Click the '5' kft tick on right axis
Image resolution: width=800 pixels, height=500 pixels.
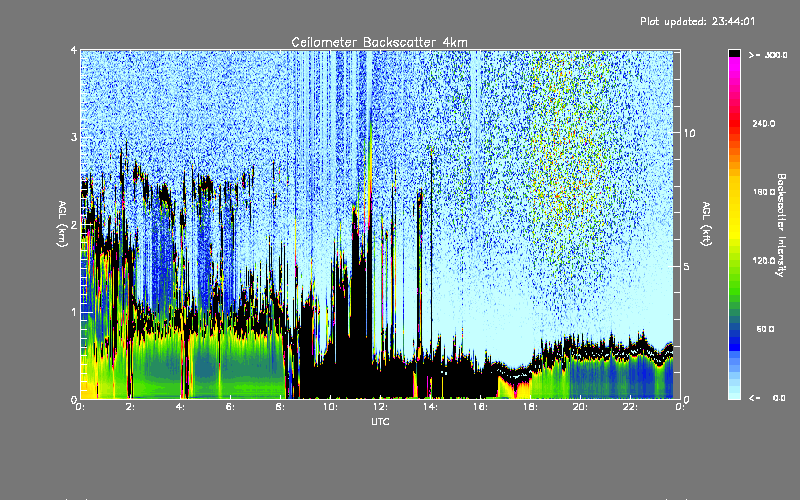click(x=687, y=266)
